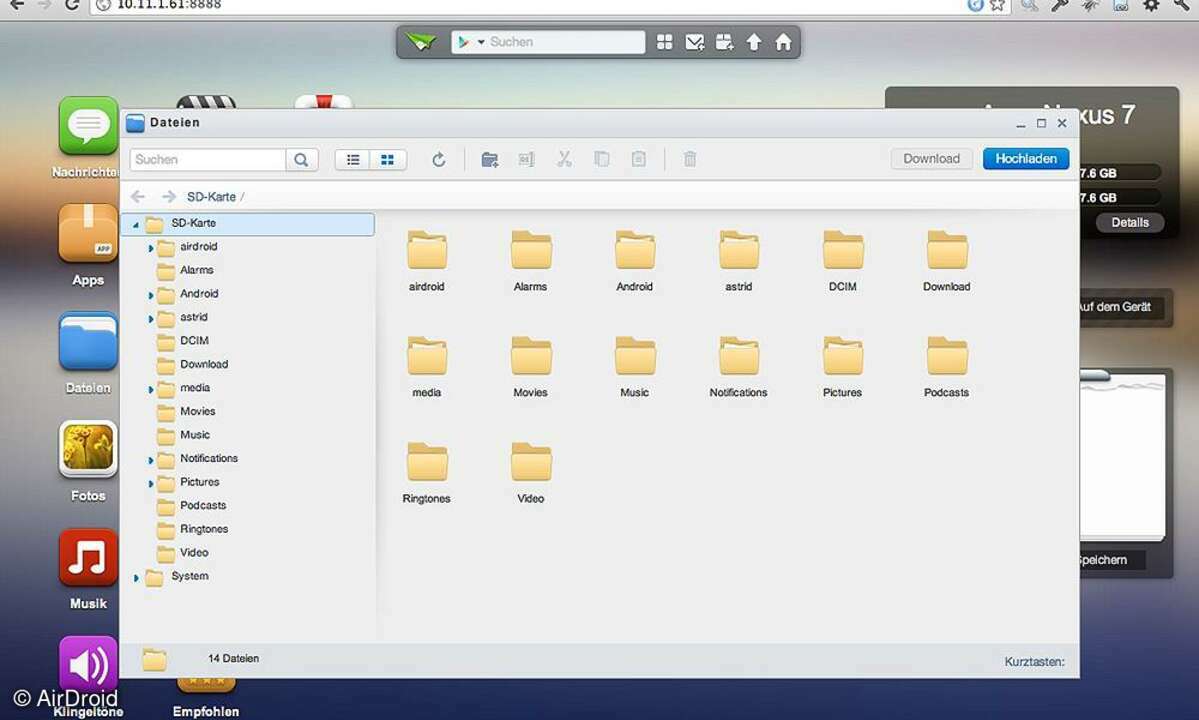This screenshot has height=720, width=1199.
Task: Open the new message icon in the top bar
Action: 694,42
